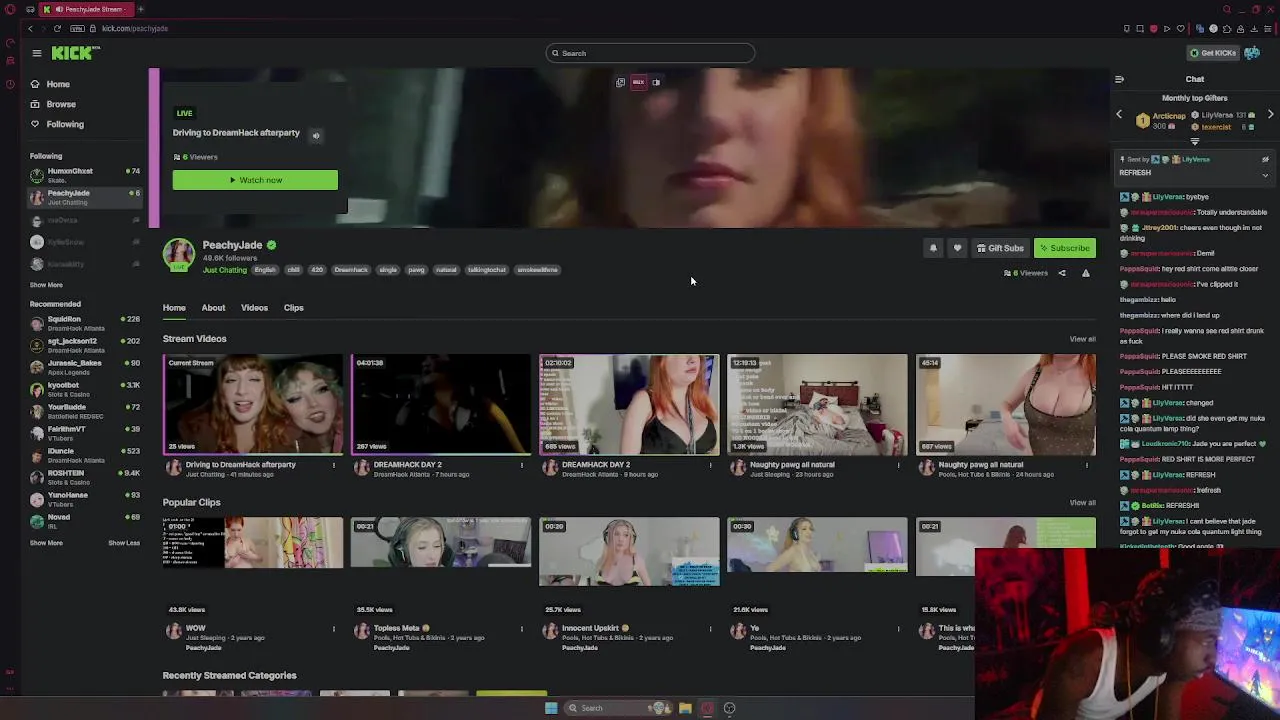The width and height of the screenshot is (1280, 720).
Task: Open options for Naughty pawg 23-hours-ago video
Action: coord(898,465)
